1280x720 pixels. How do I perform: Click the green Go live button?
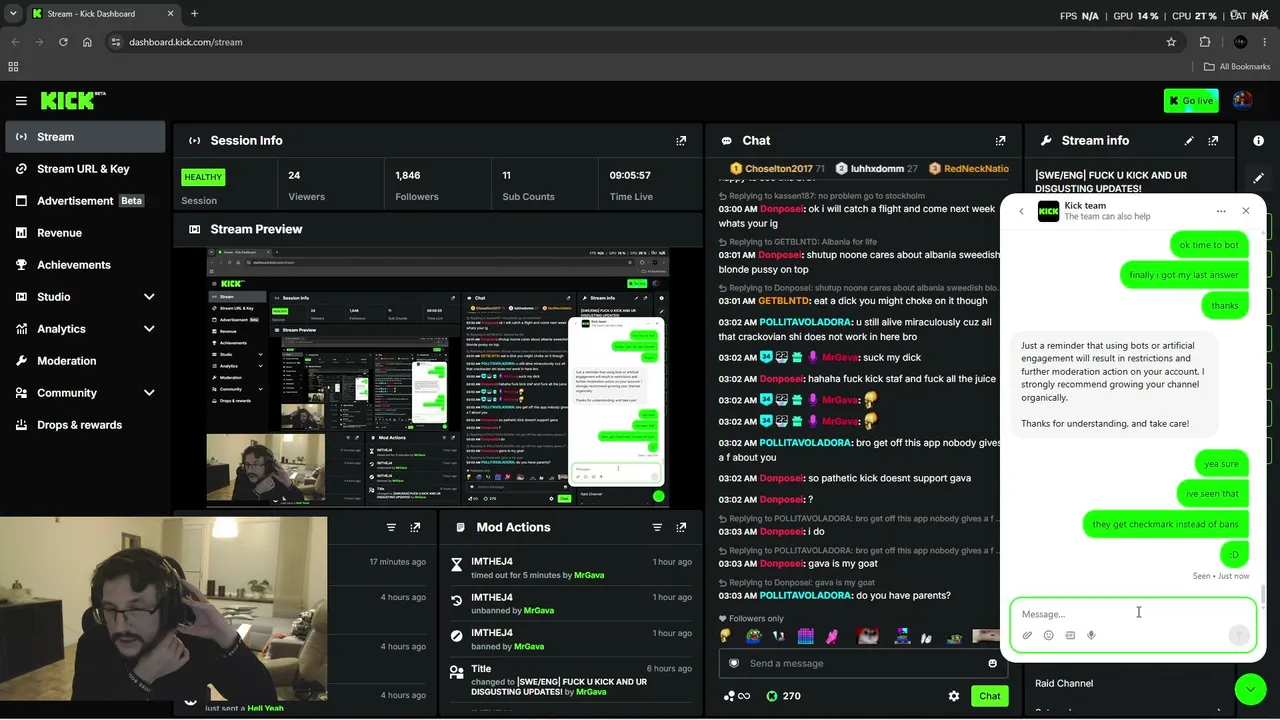[x=1191, y=100]
